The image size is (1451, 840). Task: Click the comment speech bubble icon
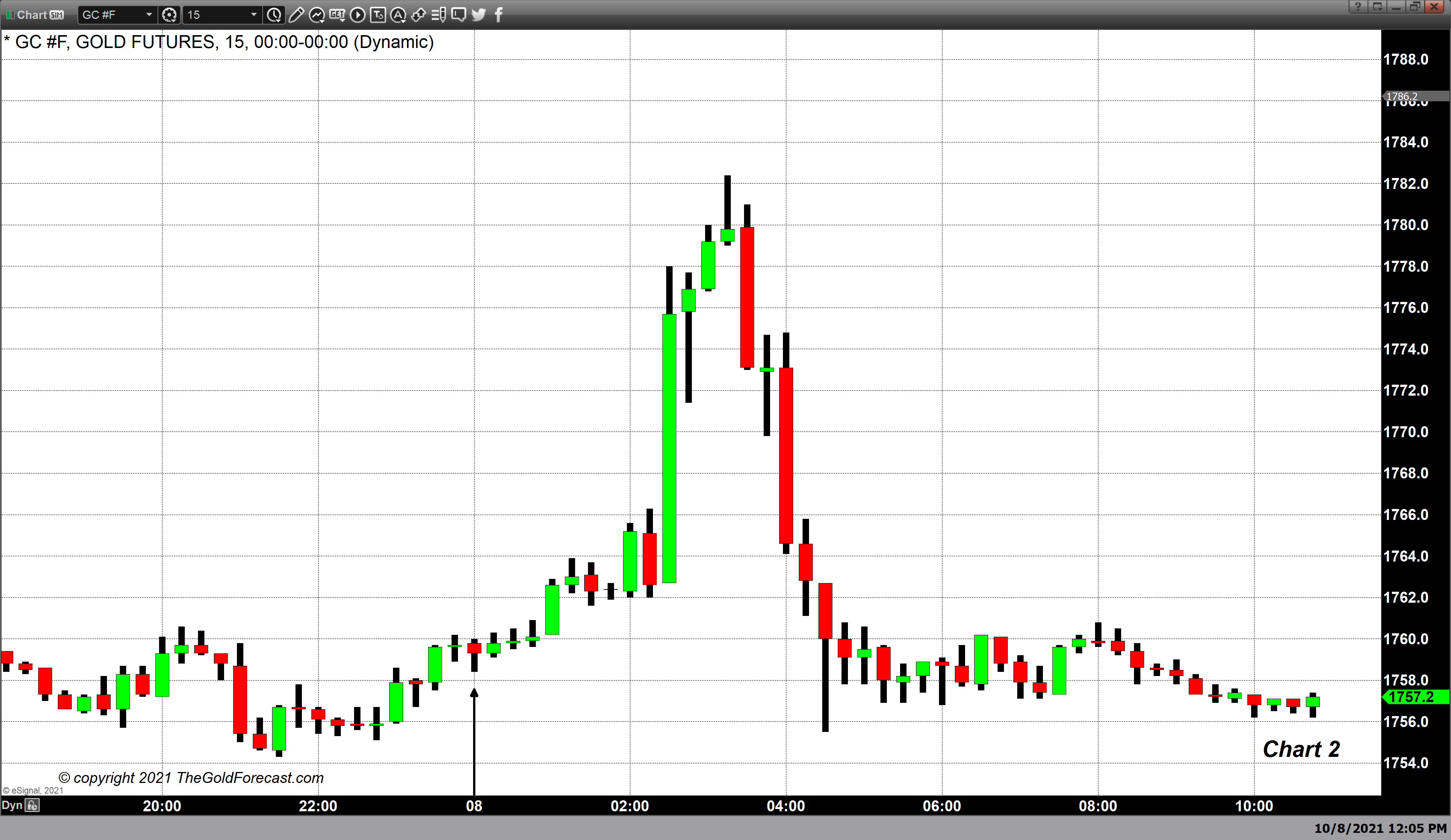pyautogui.click(x=459, y=15)
